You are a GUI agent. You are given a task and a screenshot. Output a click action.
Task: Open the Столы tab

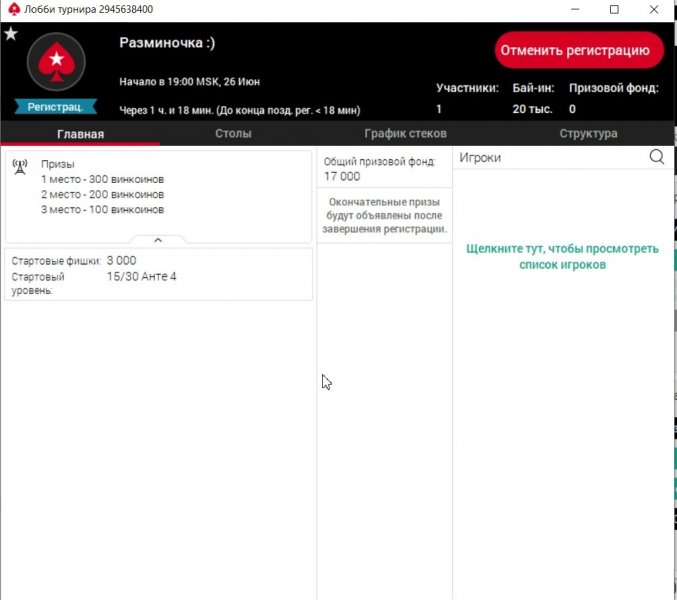[x=233, y=133]
